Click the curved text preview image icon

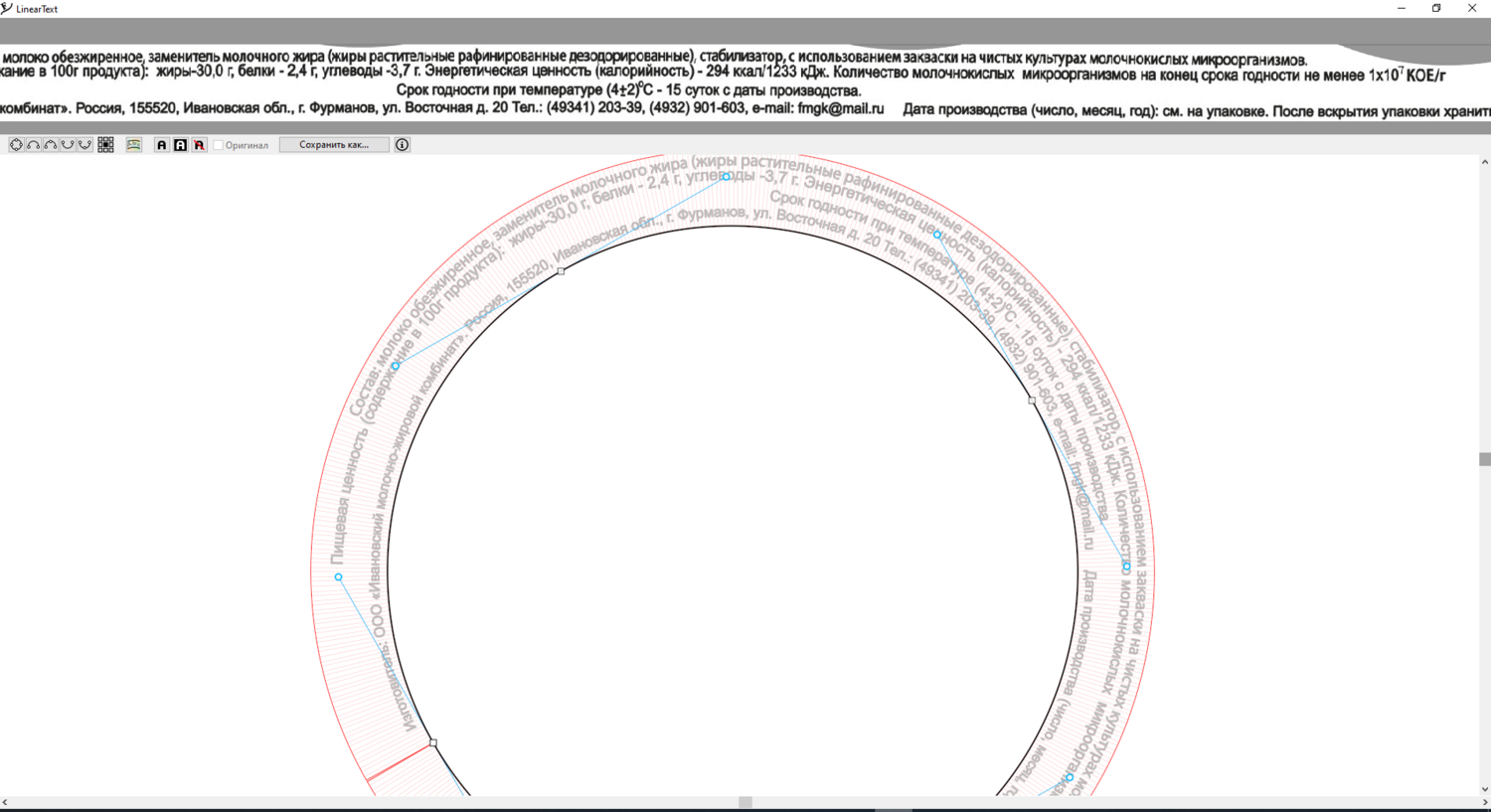(x=134, y=145)
